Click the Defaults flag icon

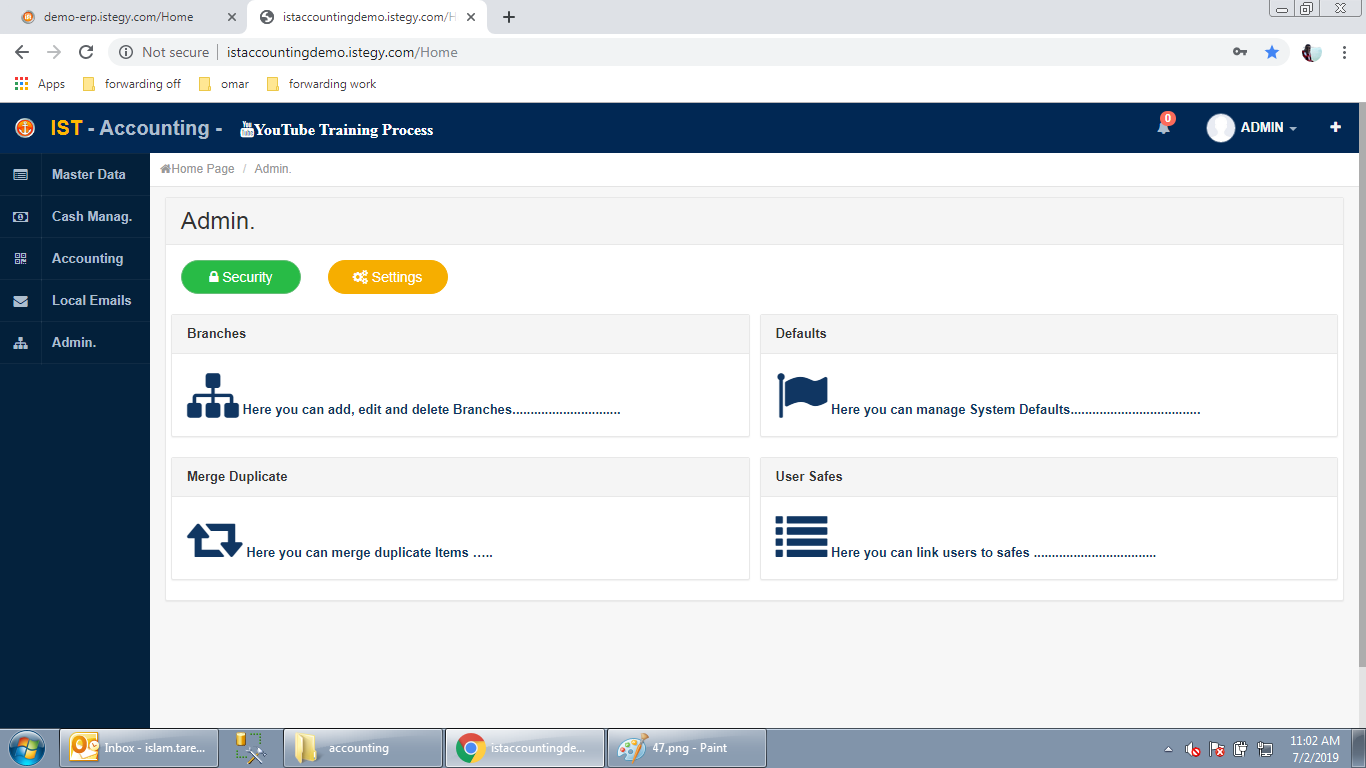pos(802,395)
